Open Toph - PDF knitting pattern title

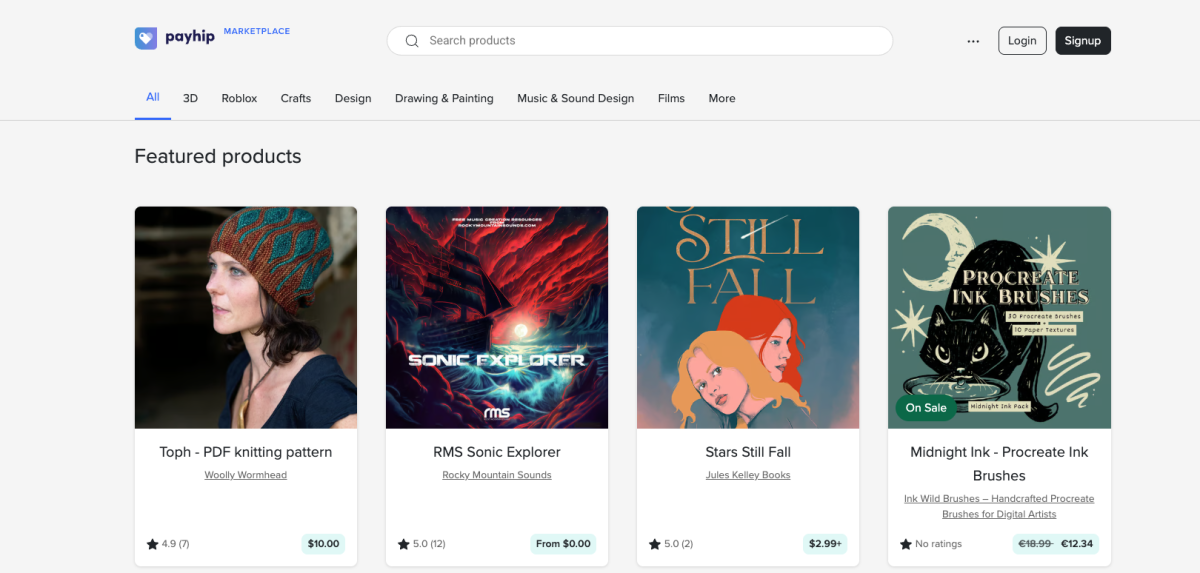point(246,452)
